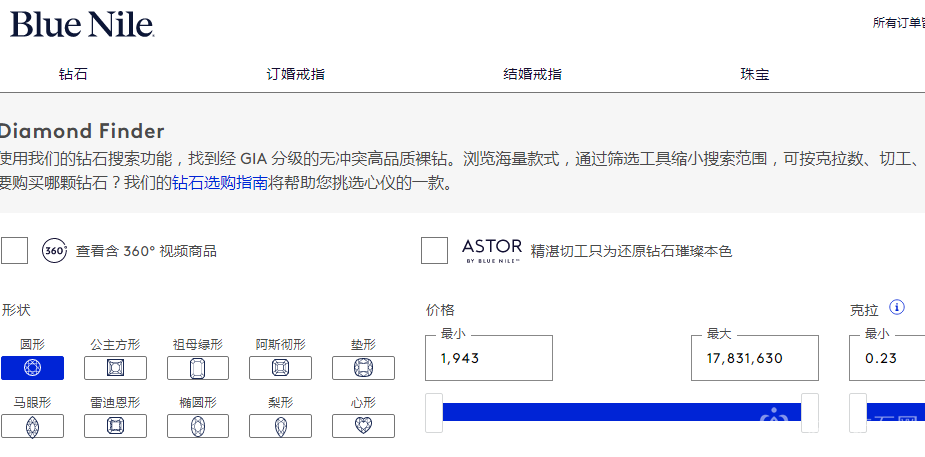Choose the 公主方形 princess shape icon
Screen dimensions: 925x457
115,368
